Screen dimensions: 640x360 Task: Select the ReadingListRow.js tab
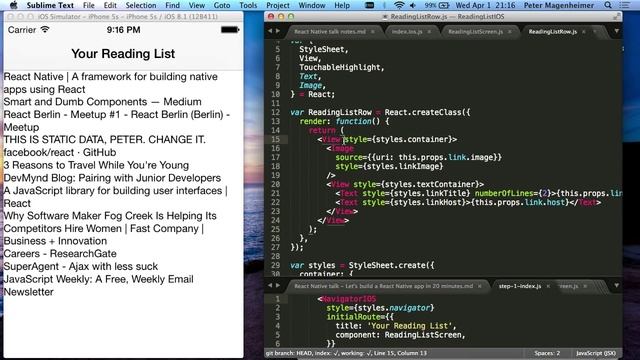point(553,31)
